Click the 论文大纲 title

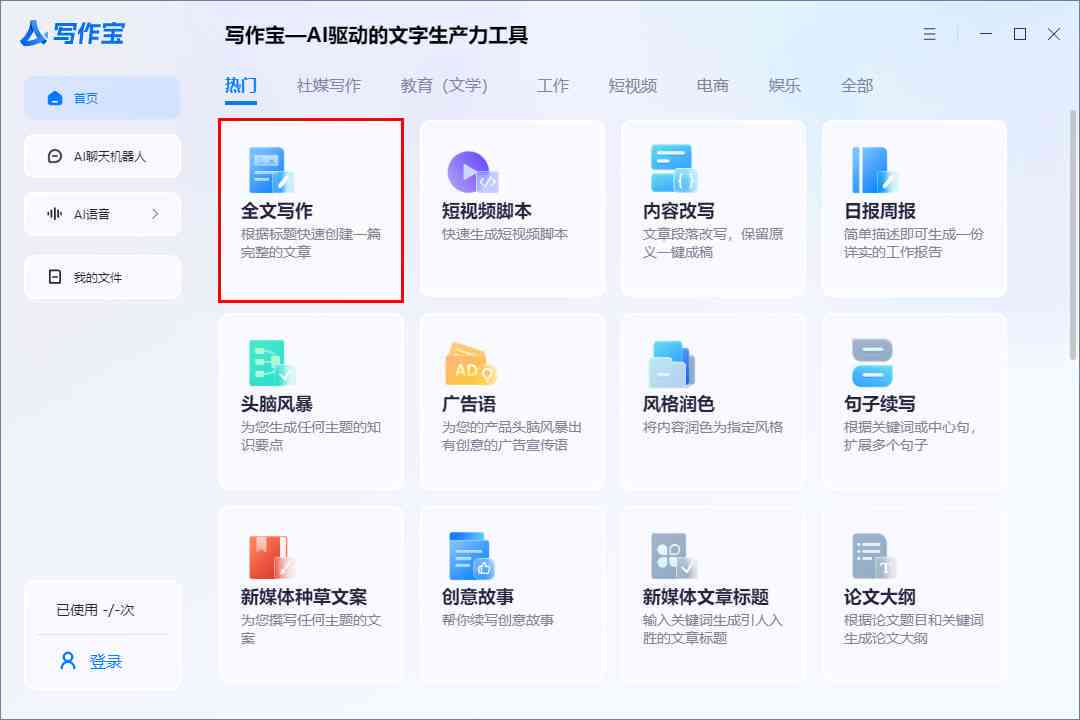pyautogui.click(x=880, y=597)
